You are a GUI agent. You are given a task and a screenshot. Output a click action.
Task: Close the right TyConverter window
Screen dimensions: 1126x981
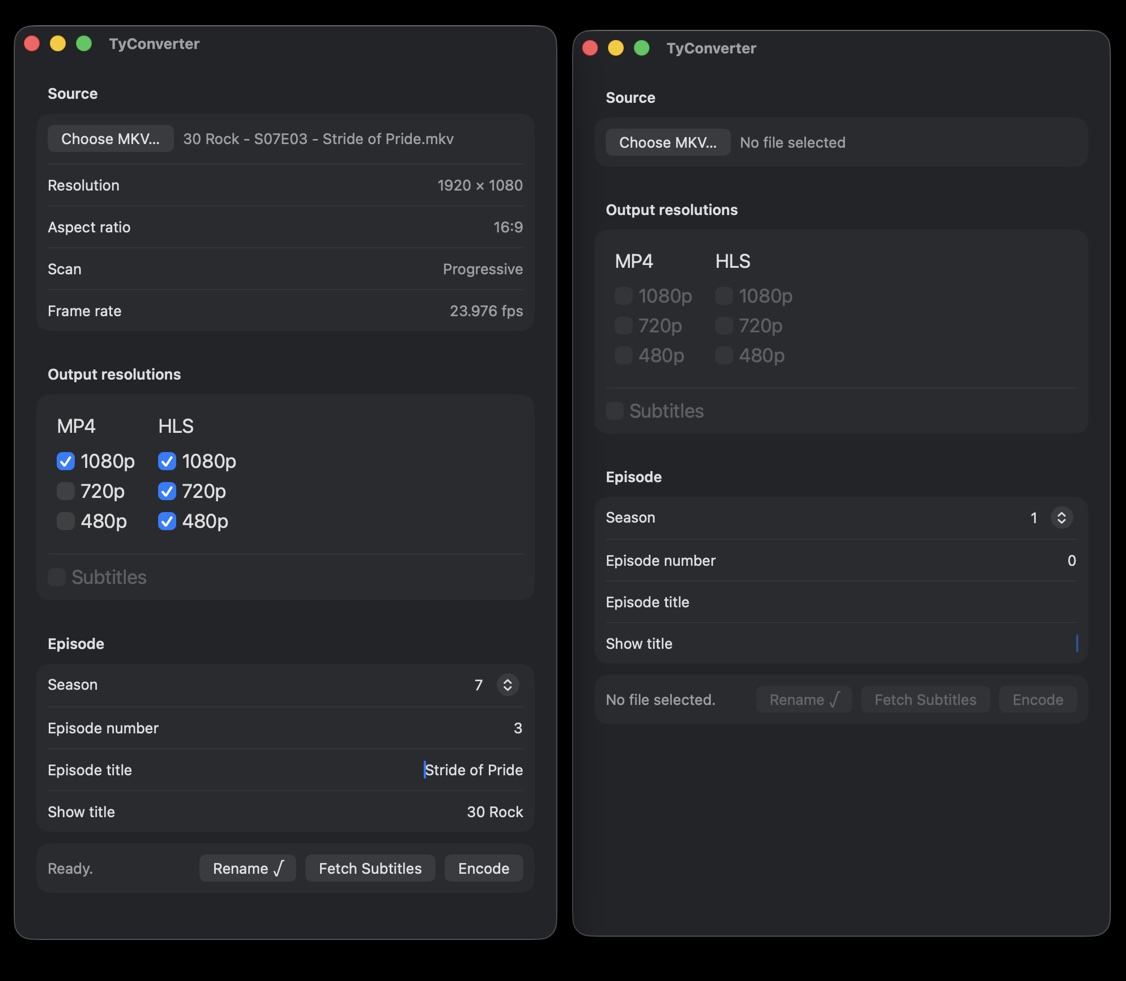click(x=590, y=48)
